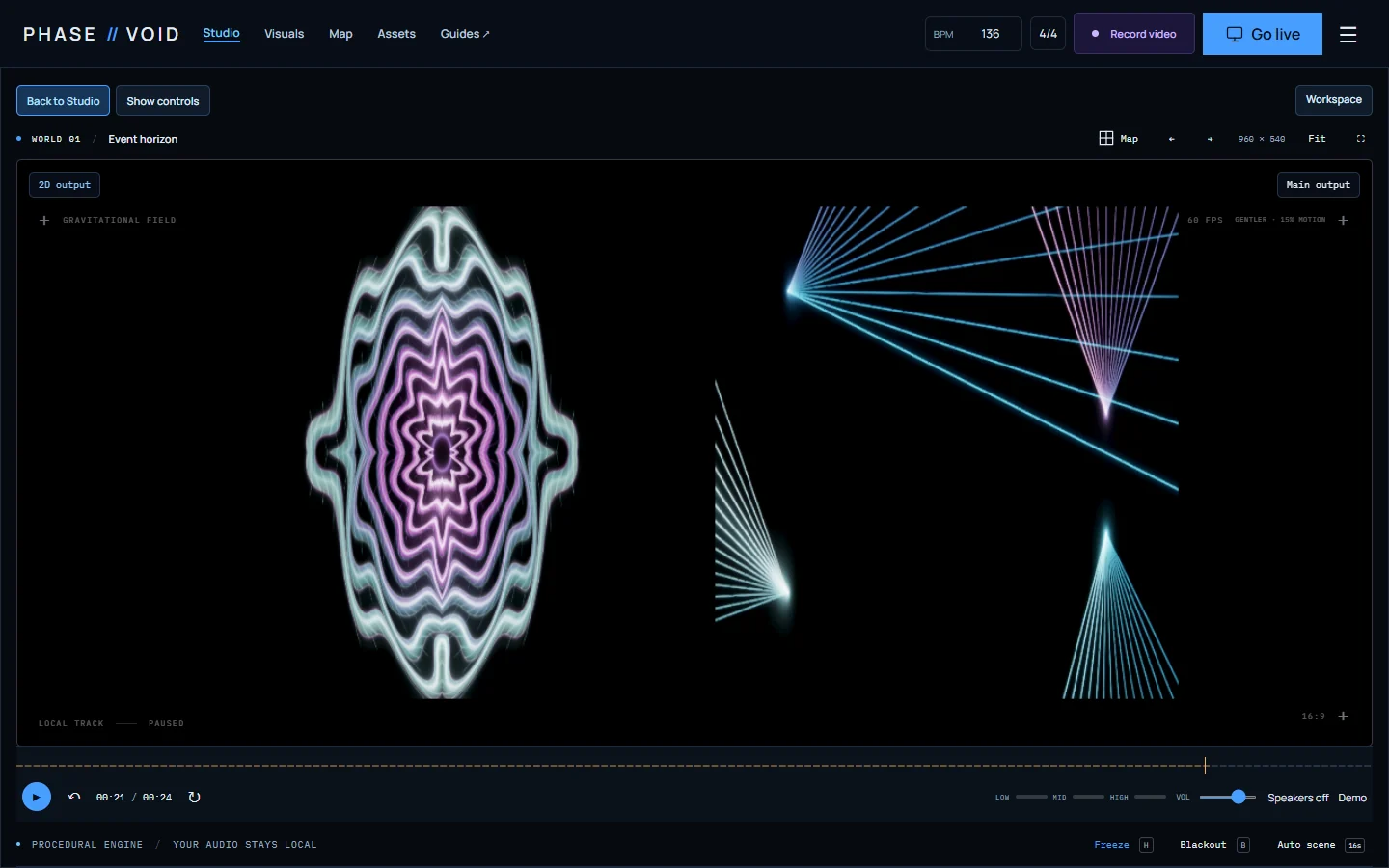
Task: Toggle Speakers off
Action: click(1297, 798)
